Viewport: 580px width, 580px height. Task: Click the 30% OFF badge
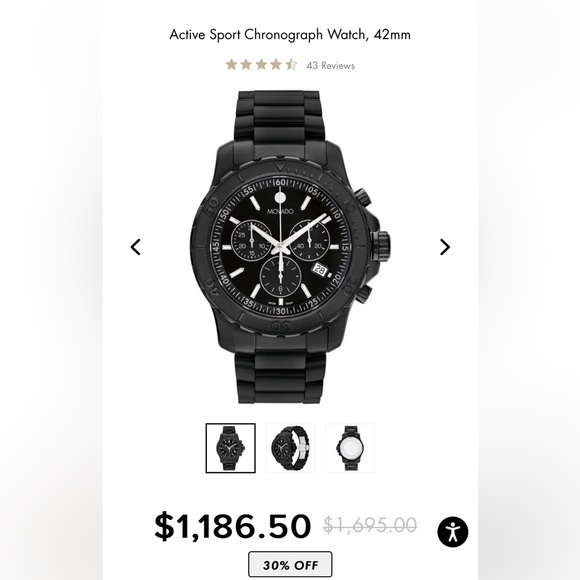click(x=290, y=564)
